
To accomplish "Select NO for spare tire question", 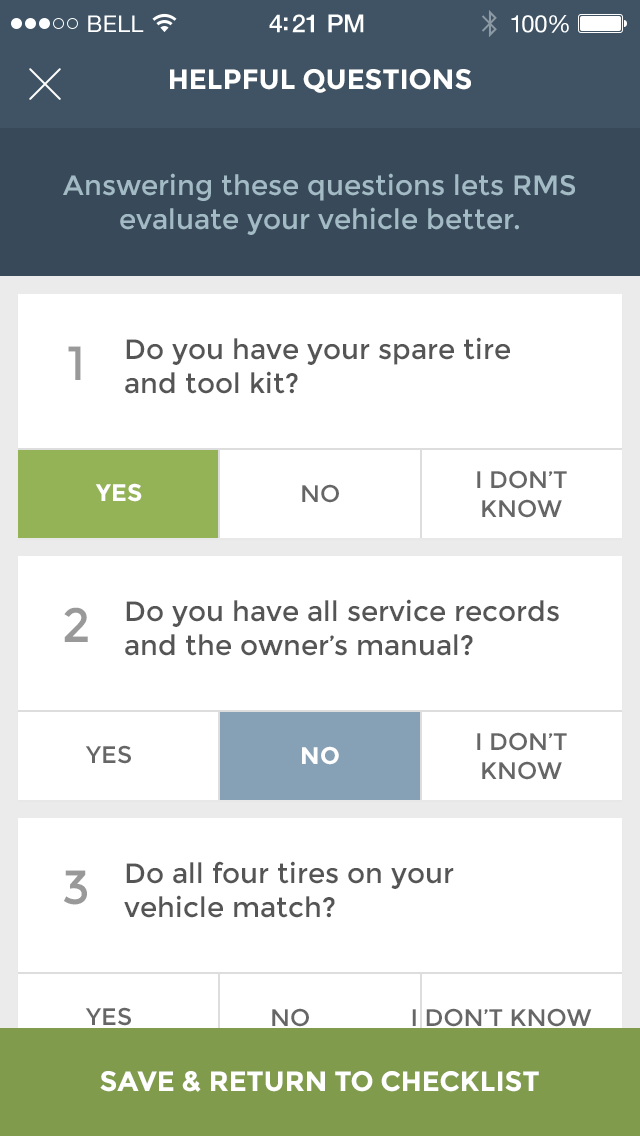I will point(320,494).
